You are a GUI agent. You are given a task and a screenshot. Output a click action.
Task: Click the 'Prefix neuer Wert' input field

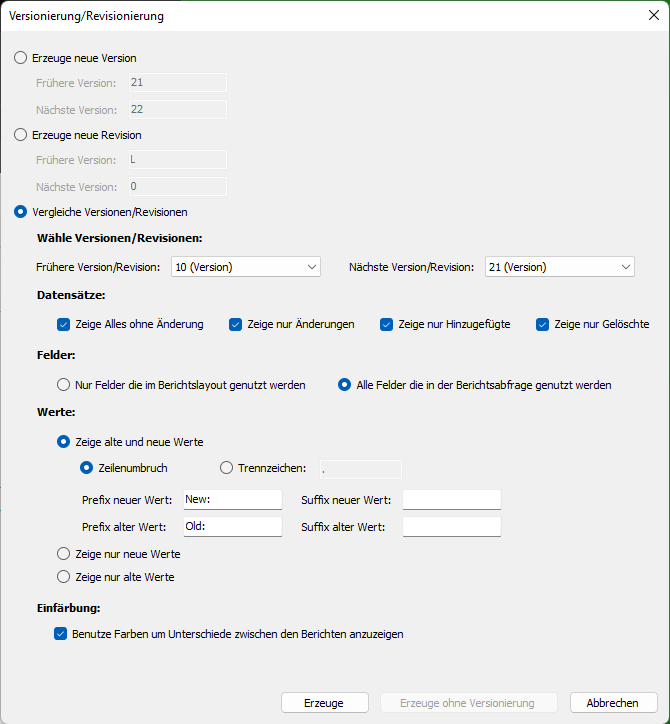coord(232,500)
